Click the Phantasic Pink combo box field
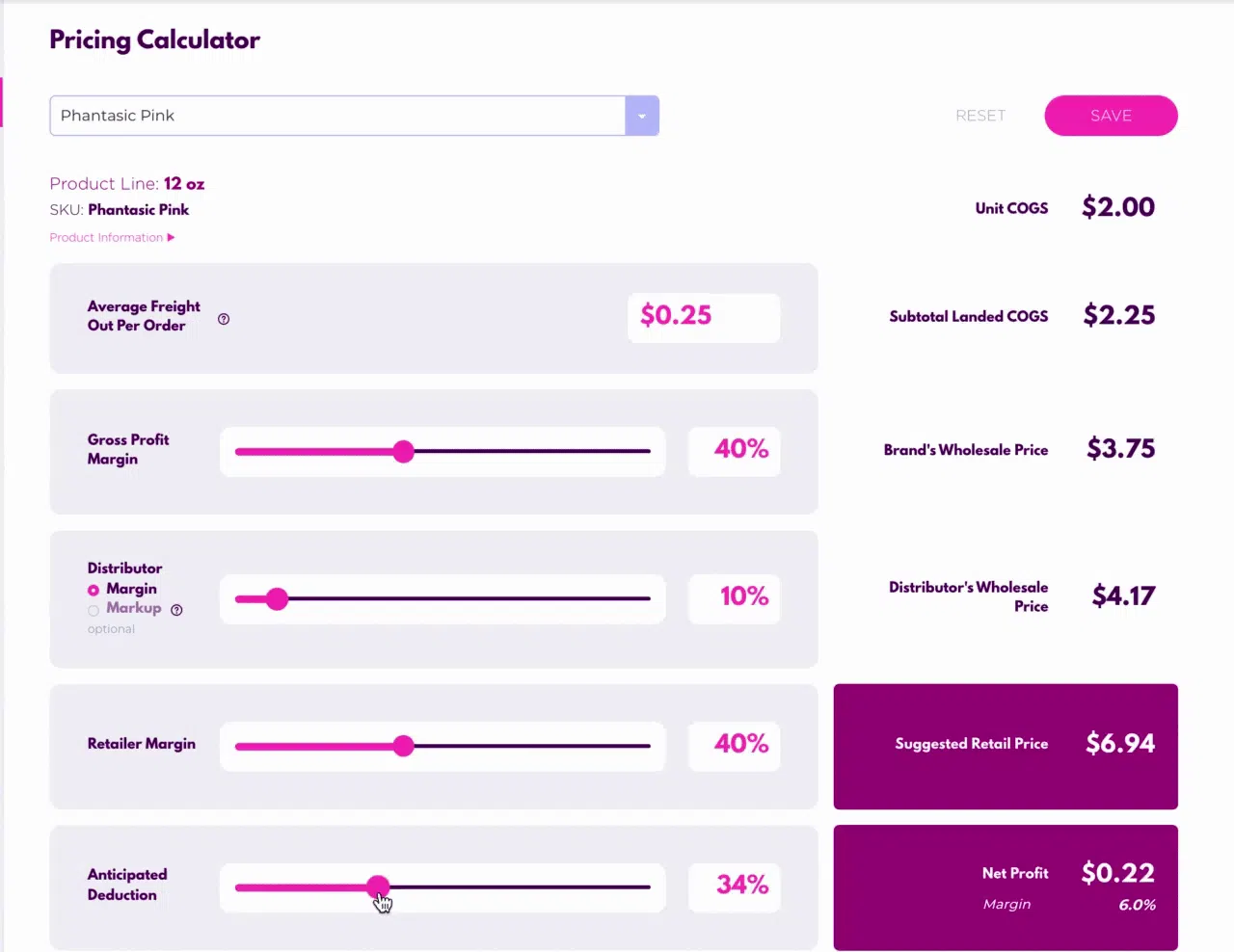The width and height of the screenshot is (1234, 952). pyautogui.click(x=355, y=116)
